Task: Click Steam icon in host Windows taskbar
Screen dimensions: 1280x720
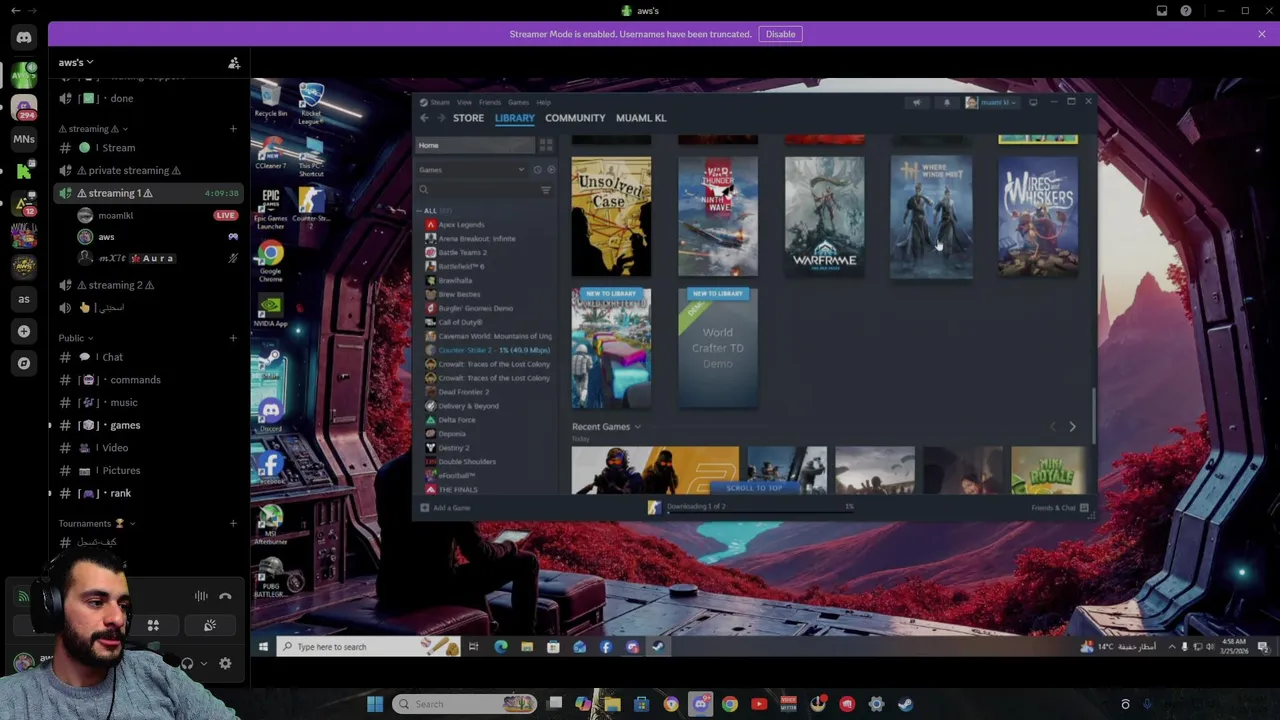Action: point(905,704)
